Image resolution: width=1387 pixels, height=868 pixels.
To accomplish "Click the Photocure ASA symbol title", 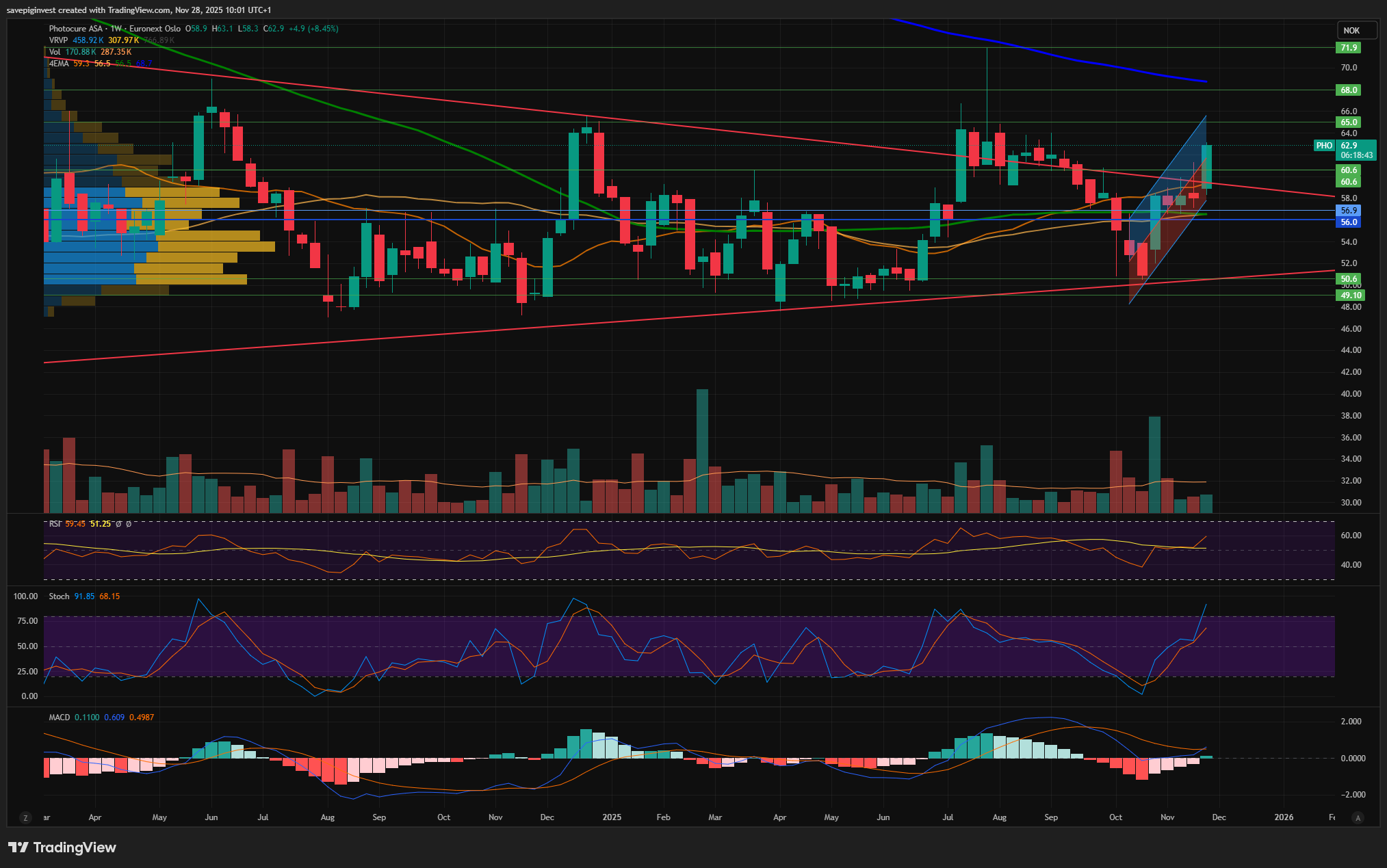I will pos(75,29).
